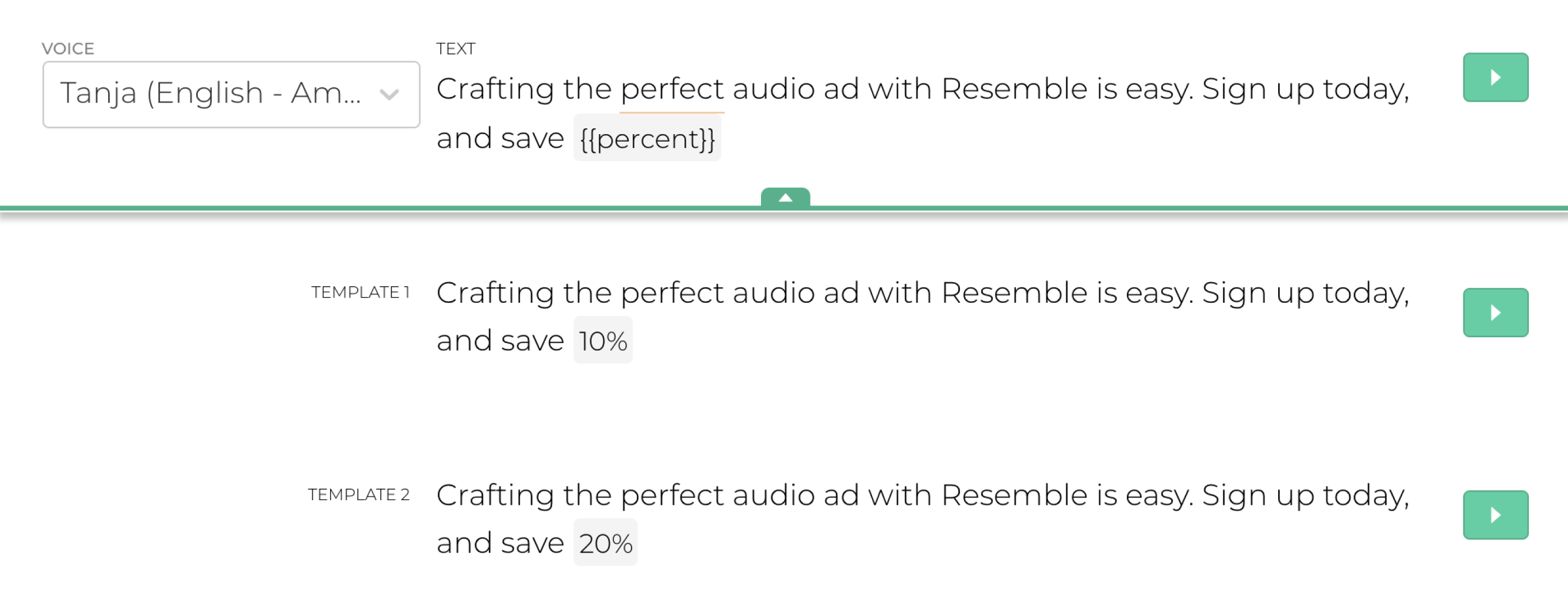The height and width of the screenshot is (594, 1568).
Task: Play the Template 1 audio
Action: pyautogui.click(x=1495, y=313)
